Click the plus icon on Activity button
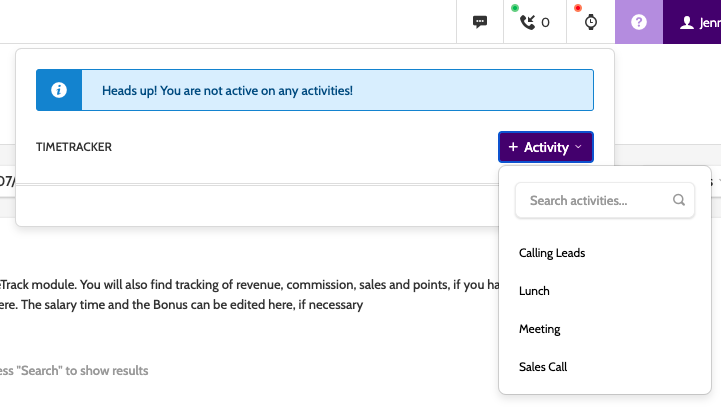 [x=513, y=147]
